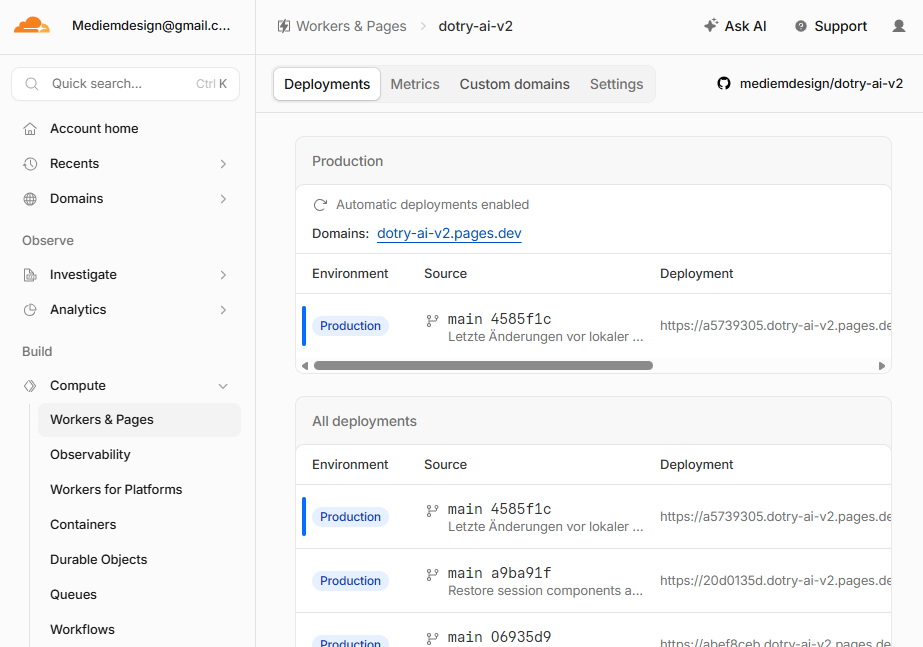Screen dimensions: 923x647
Task: Open the a5739305 URL in All deployments
Action: point(775,516)
